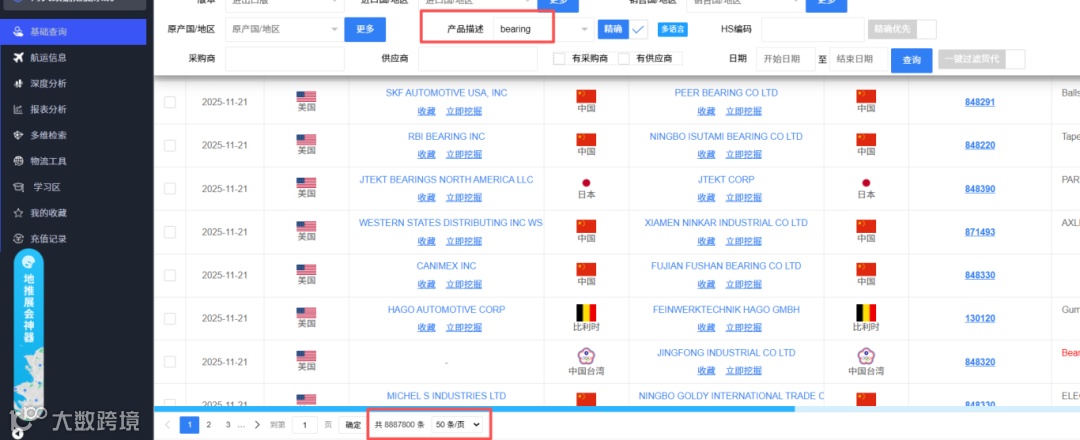Image resolution: width=1080 pixels, height=440 pixels.
Task: Select the WESTERN STATES DISTRIBUTING row checkbox
Action: pos(169,232)
